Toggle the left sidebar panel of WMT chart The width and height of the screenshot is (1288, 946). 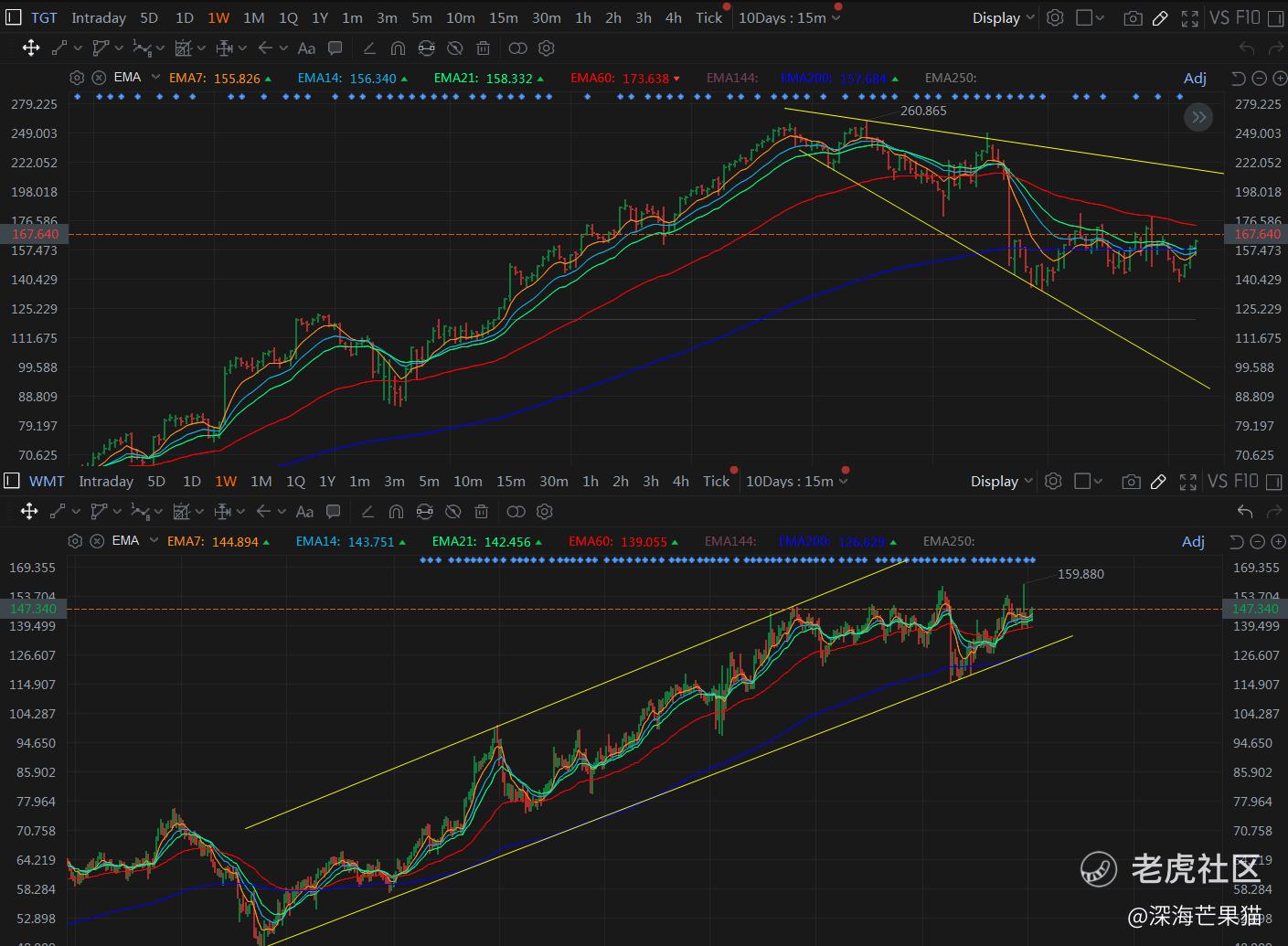[12, 481]
